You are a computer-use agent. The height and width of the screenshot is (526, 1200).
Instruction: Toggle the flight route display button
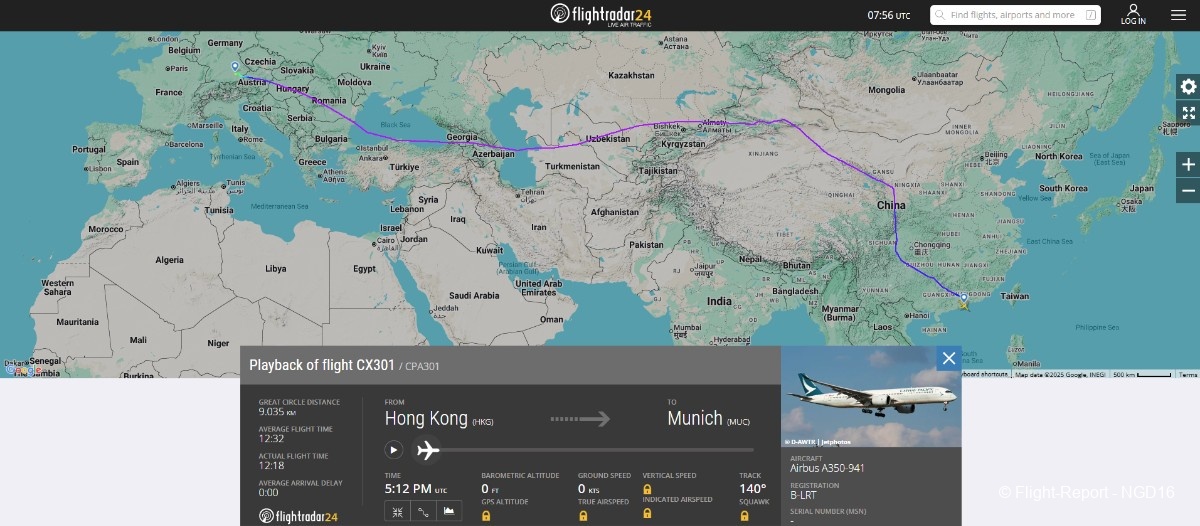click(x=424, y=512)
